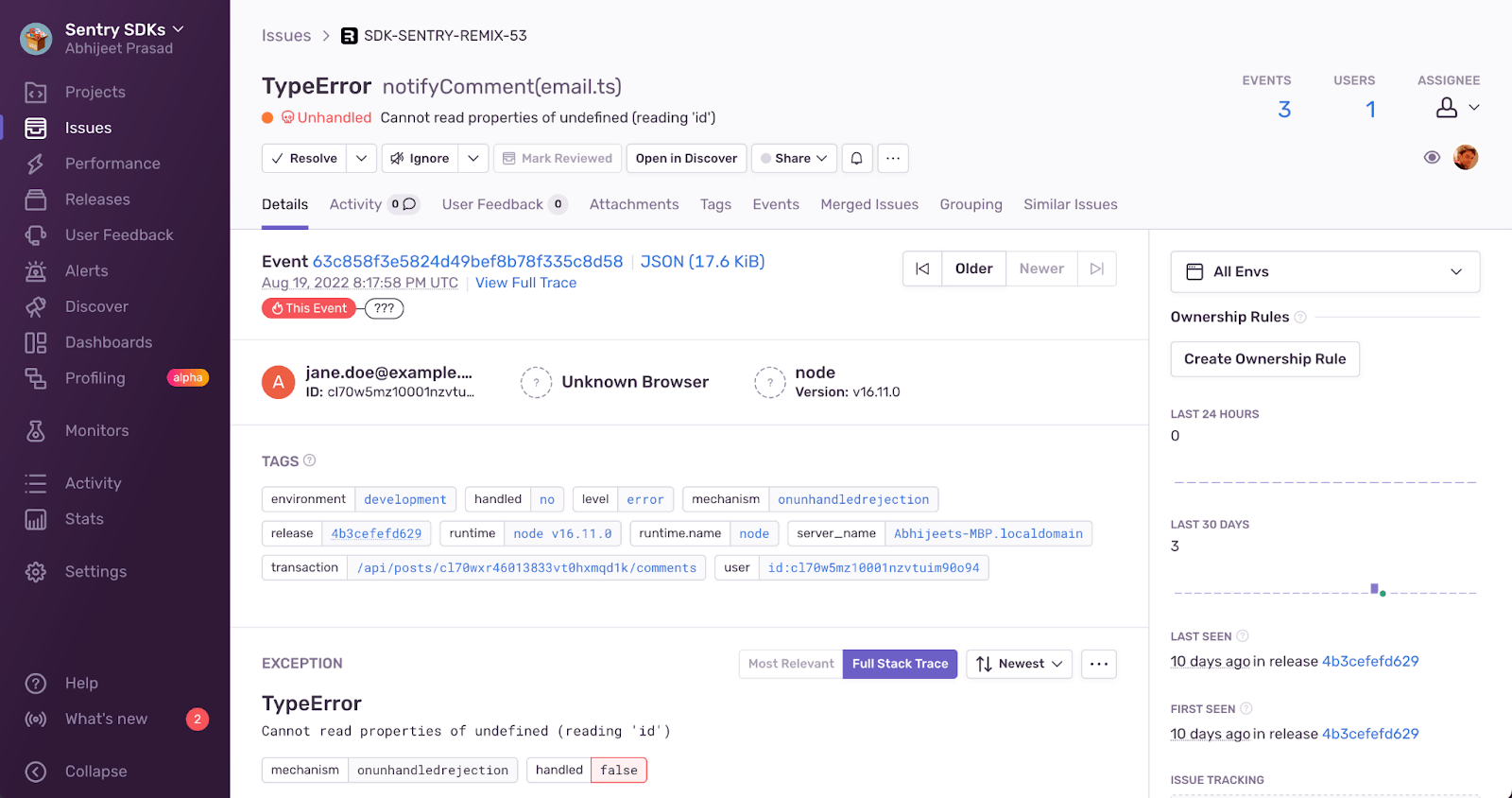1512x798 pixels.
Task: Open the more actions menu beside the bell
Action: [893, 159]
